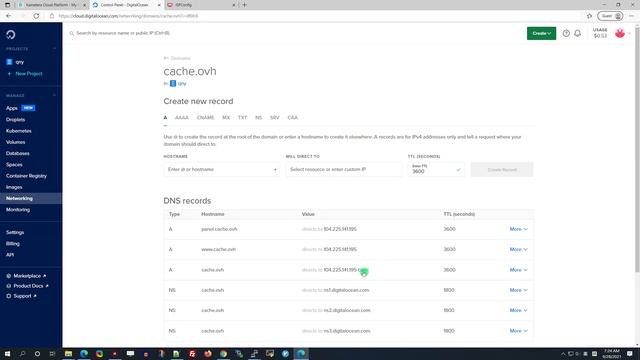This screenshot has height=360, width=640.
Task: Switch to the CAA record tab
Action: click(292, 118)
